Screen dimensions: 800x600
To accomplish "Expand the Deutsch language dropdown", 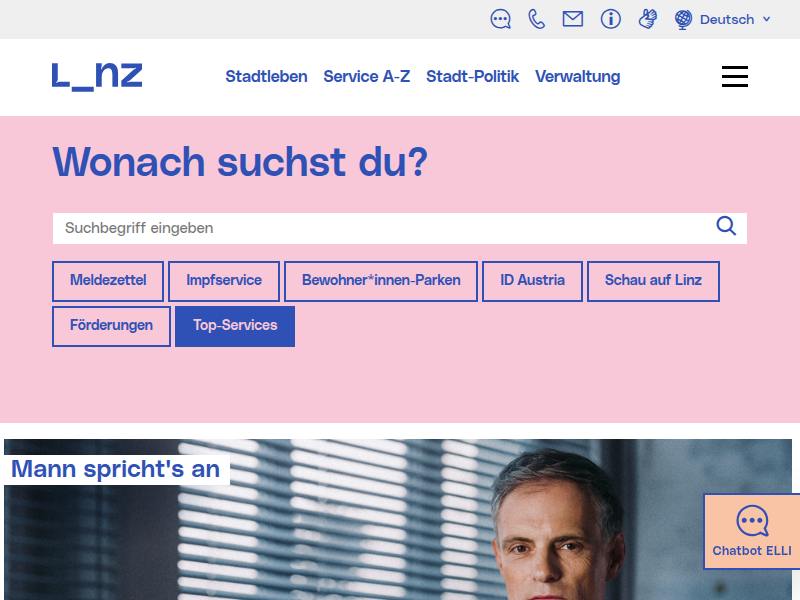I will click(724, 19).
